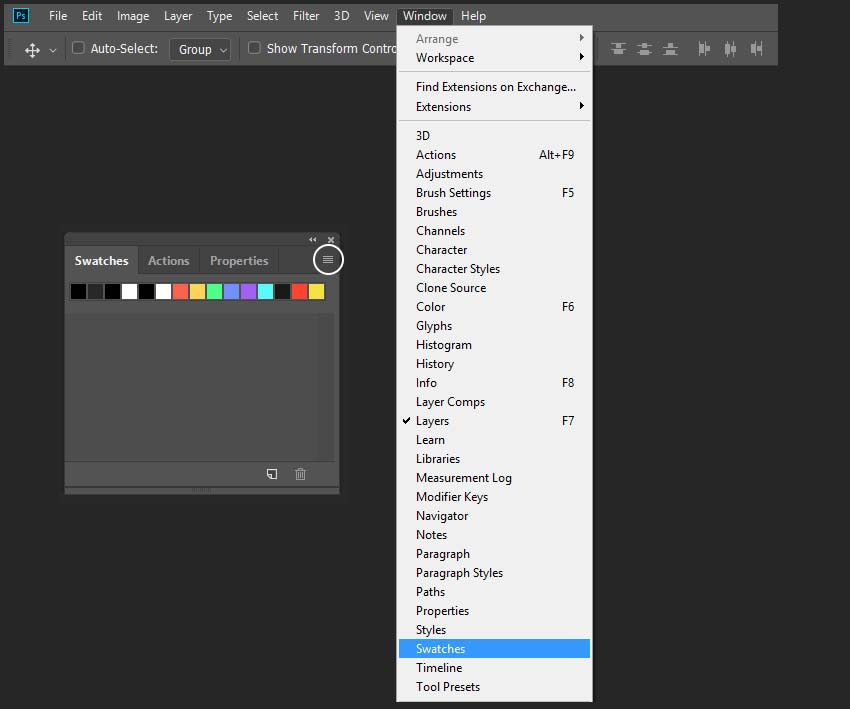Choose Channels in the Window menu
This screenshot has width=850, height=709.
[x=494, y=230]
